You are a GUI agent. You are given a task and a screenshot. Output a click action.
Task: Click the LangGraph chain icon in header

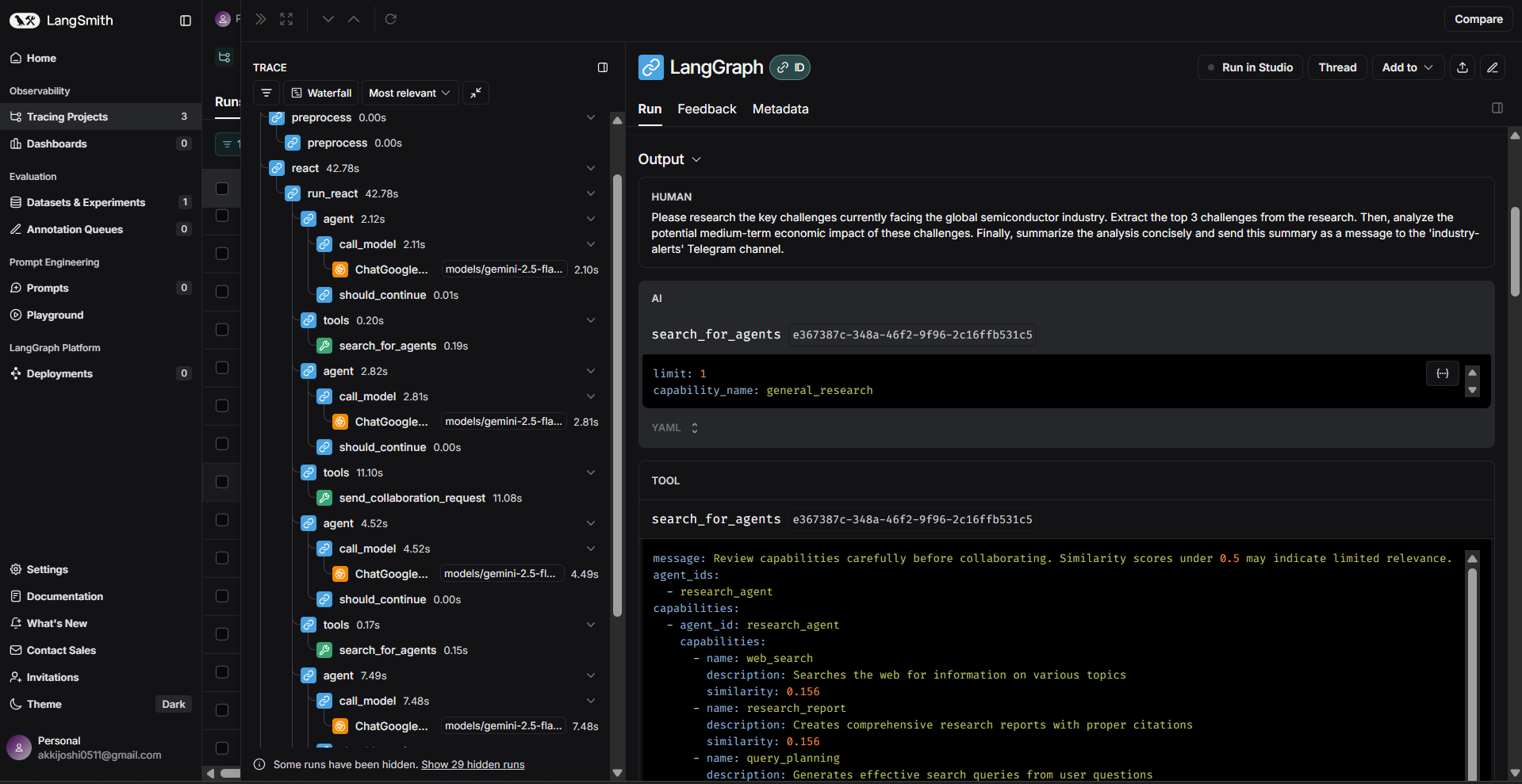651,67
